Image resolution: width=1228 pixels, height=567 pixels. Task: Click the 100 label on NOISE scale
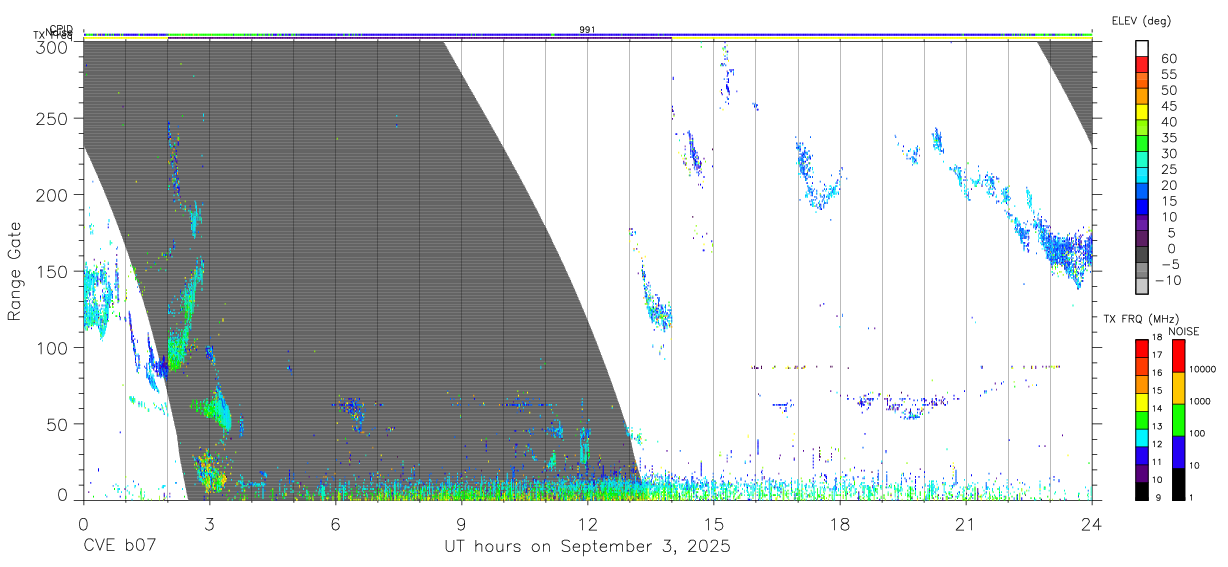pyautogui.click(x=1199, y=433)
